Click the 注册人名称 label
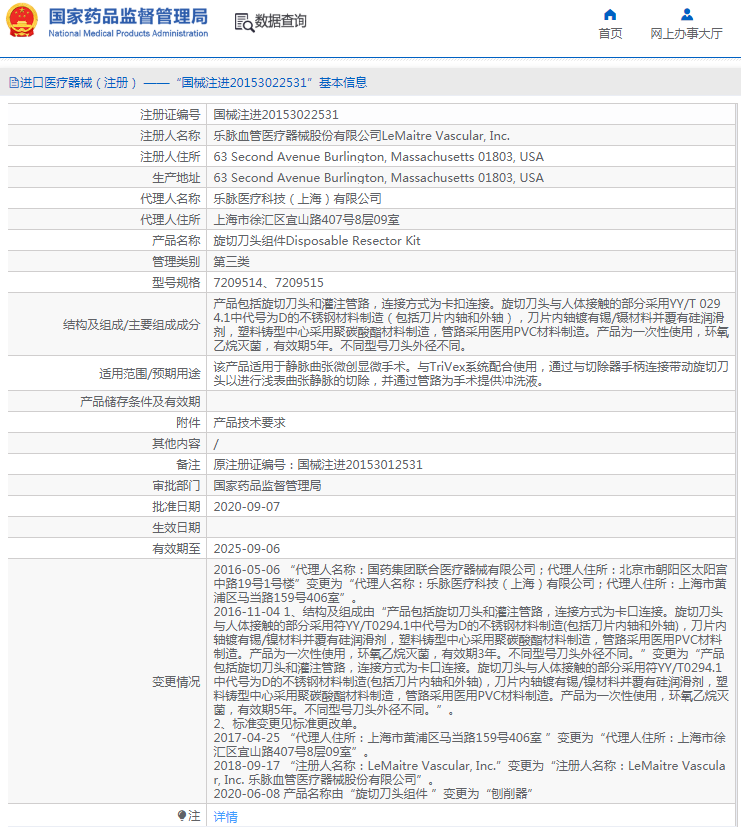741x829 pixels. [170, 135]
